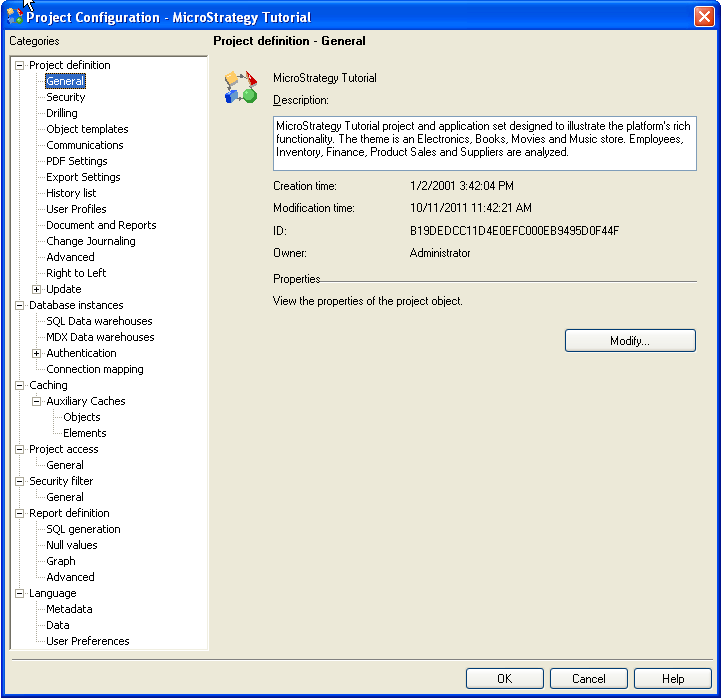
Task: Click the MicroStrategy Tutorial project name text
Action: pyautogui.click(x=325, y=78)
